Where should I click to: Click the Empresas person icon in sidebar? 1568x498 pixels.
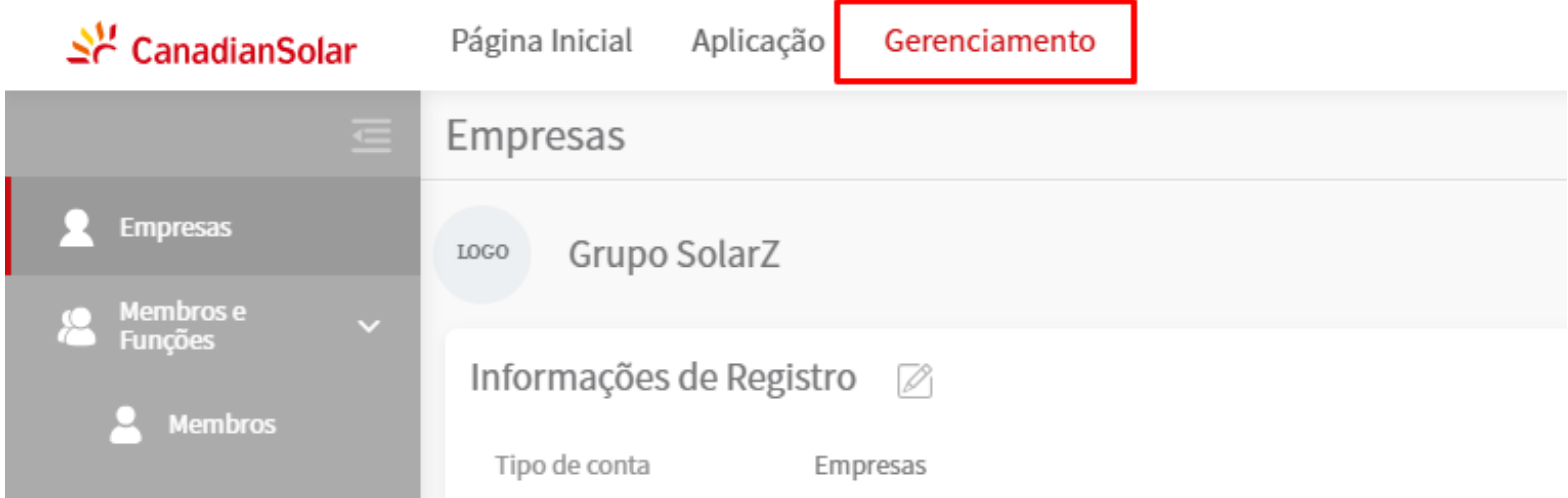pos(77,227)
